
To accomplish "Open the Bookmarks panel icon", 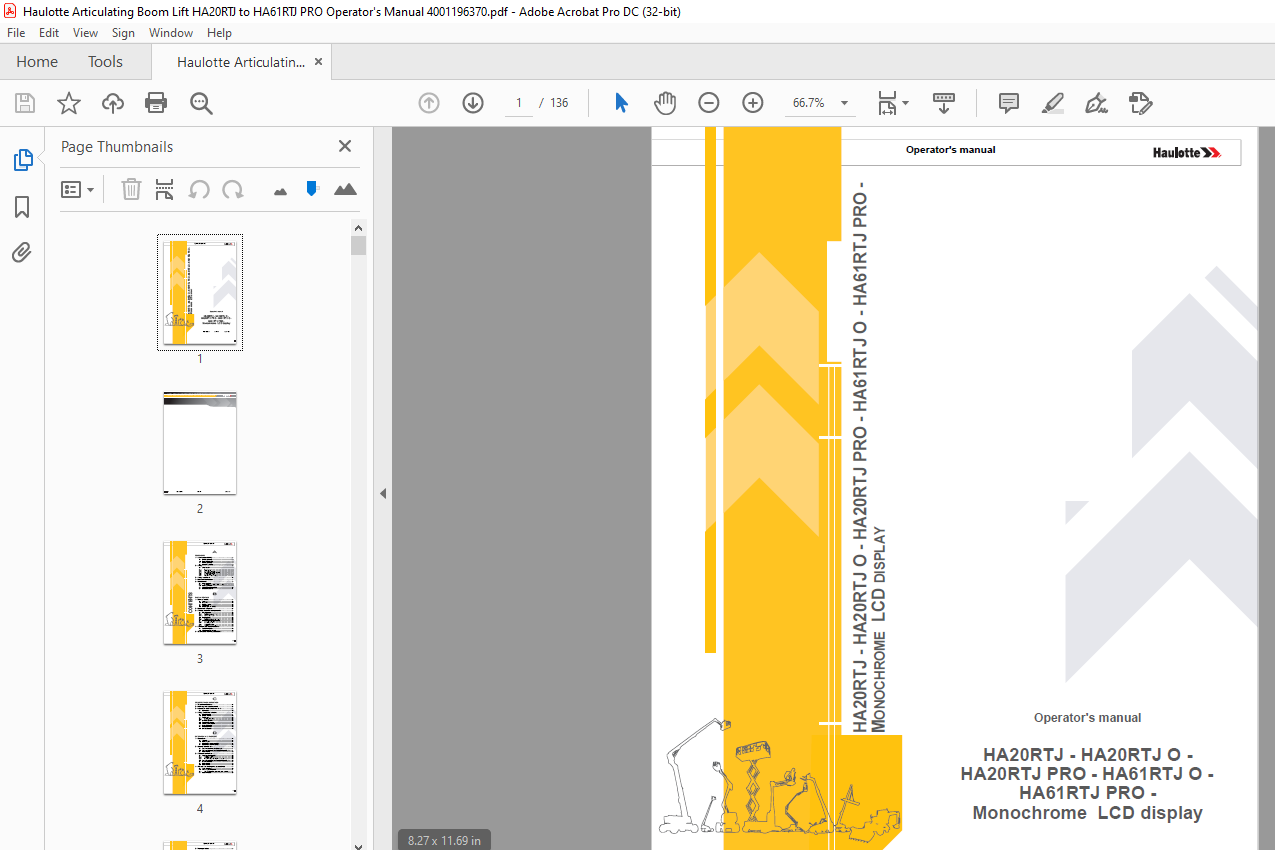I will pyautogui.click(x=22, y=207).
